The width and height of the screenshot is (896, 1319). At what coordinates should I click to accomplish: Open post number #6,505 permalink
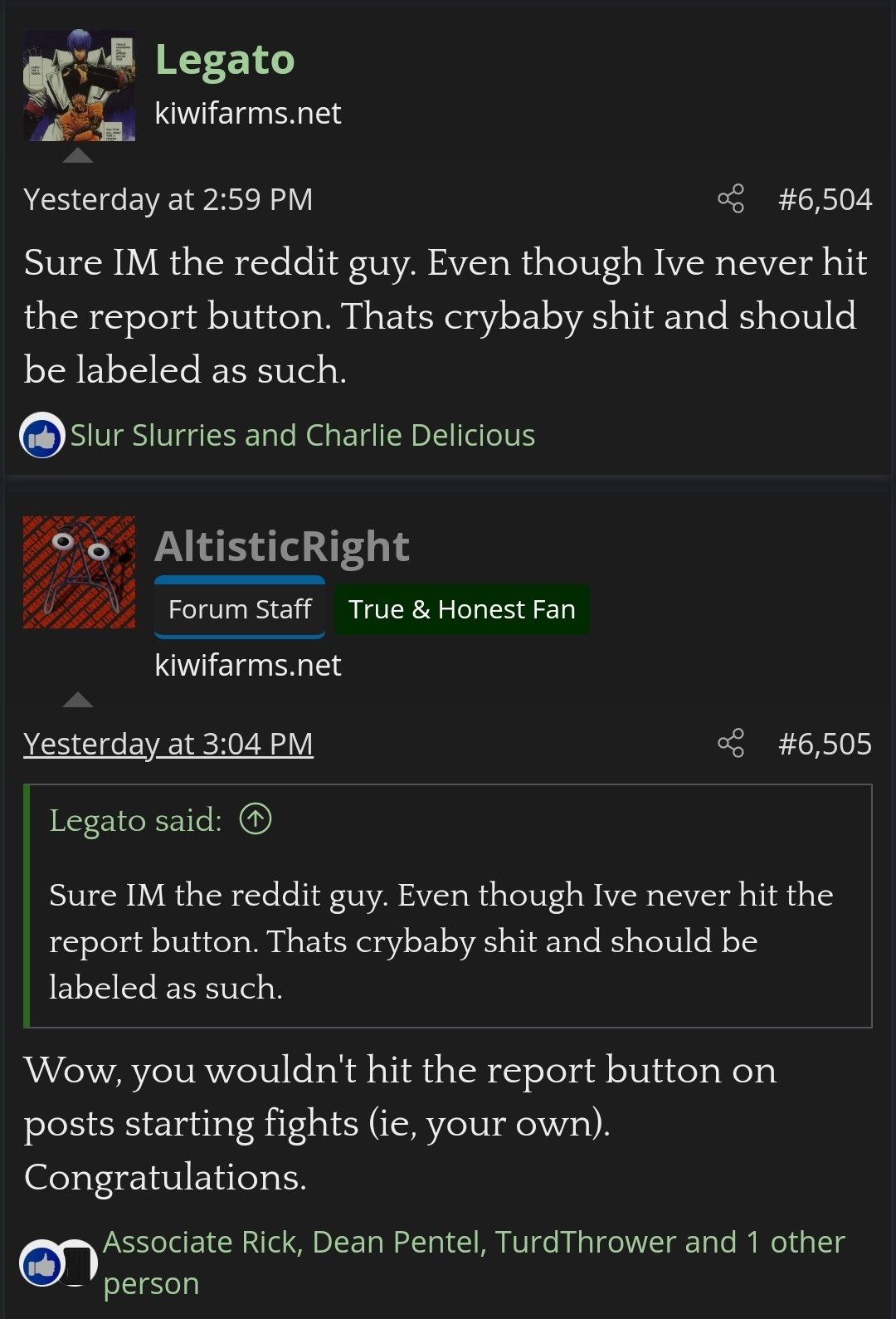(825, 743)
